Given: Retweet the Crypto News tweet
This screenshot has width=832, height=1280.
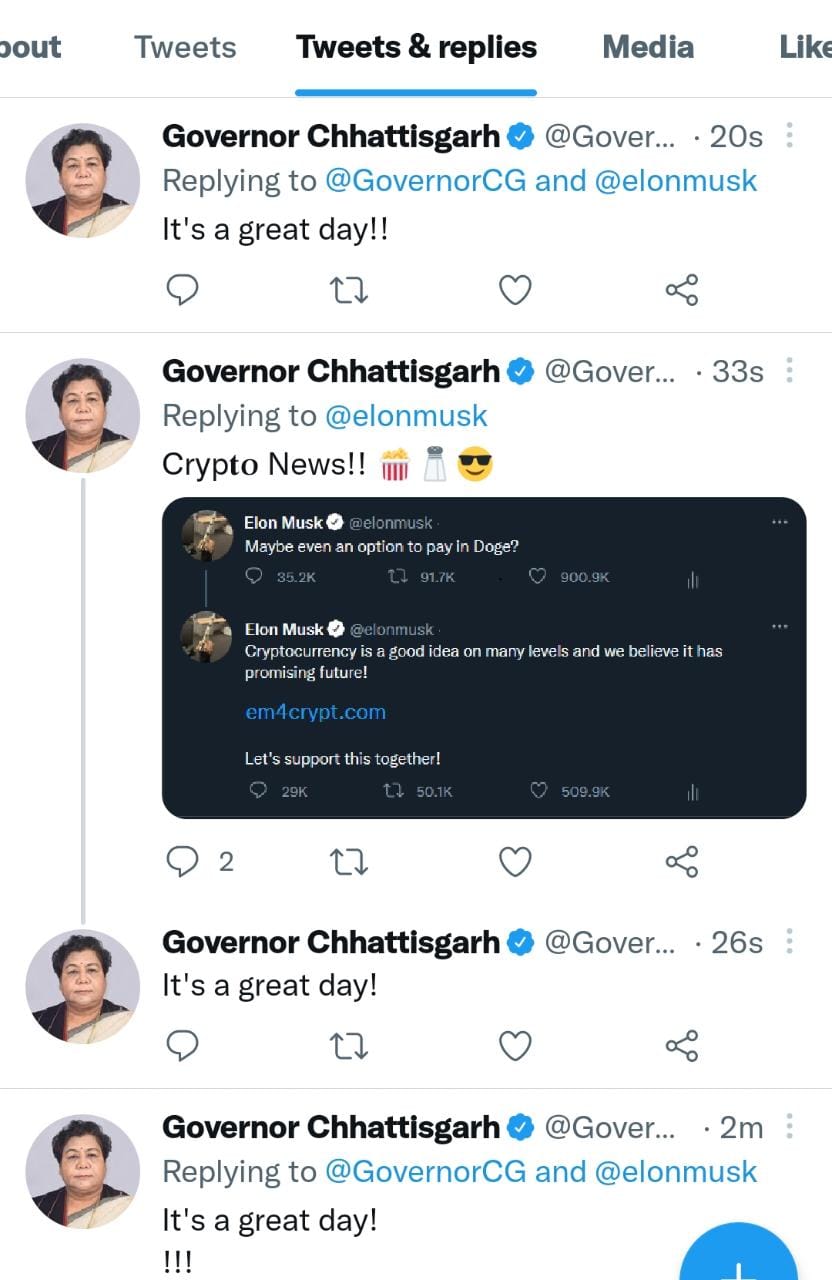Looking at the screenshot, I should click(348, 861).
